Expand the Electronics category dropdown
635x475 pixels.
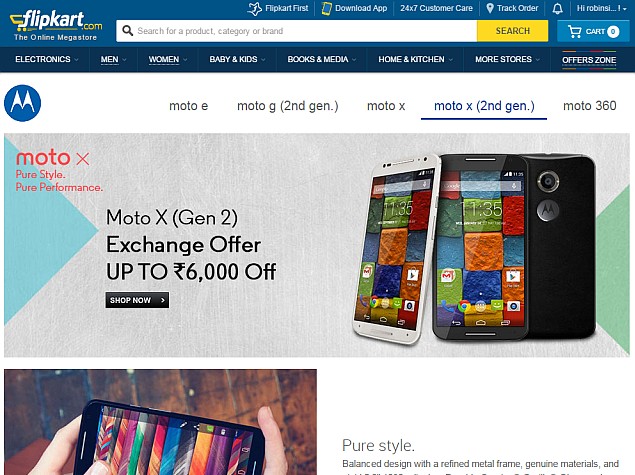pyautogui.click(x=47, y=60)
